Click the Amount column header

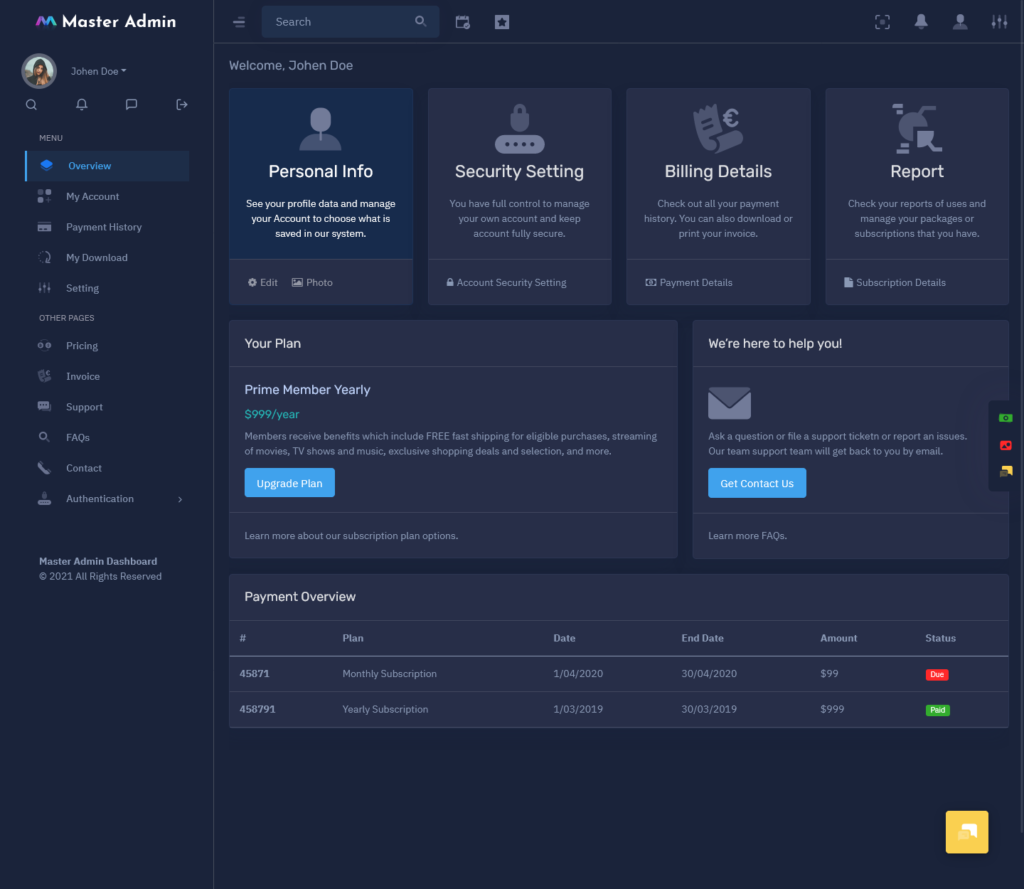(839, 638)
